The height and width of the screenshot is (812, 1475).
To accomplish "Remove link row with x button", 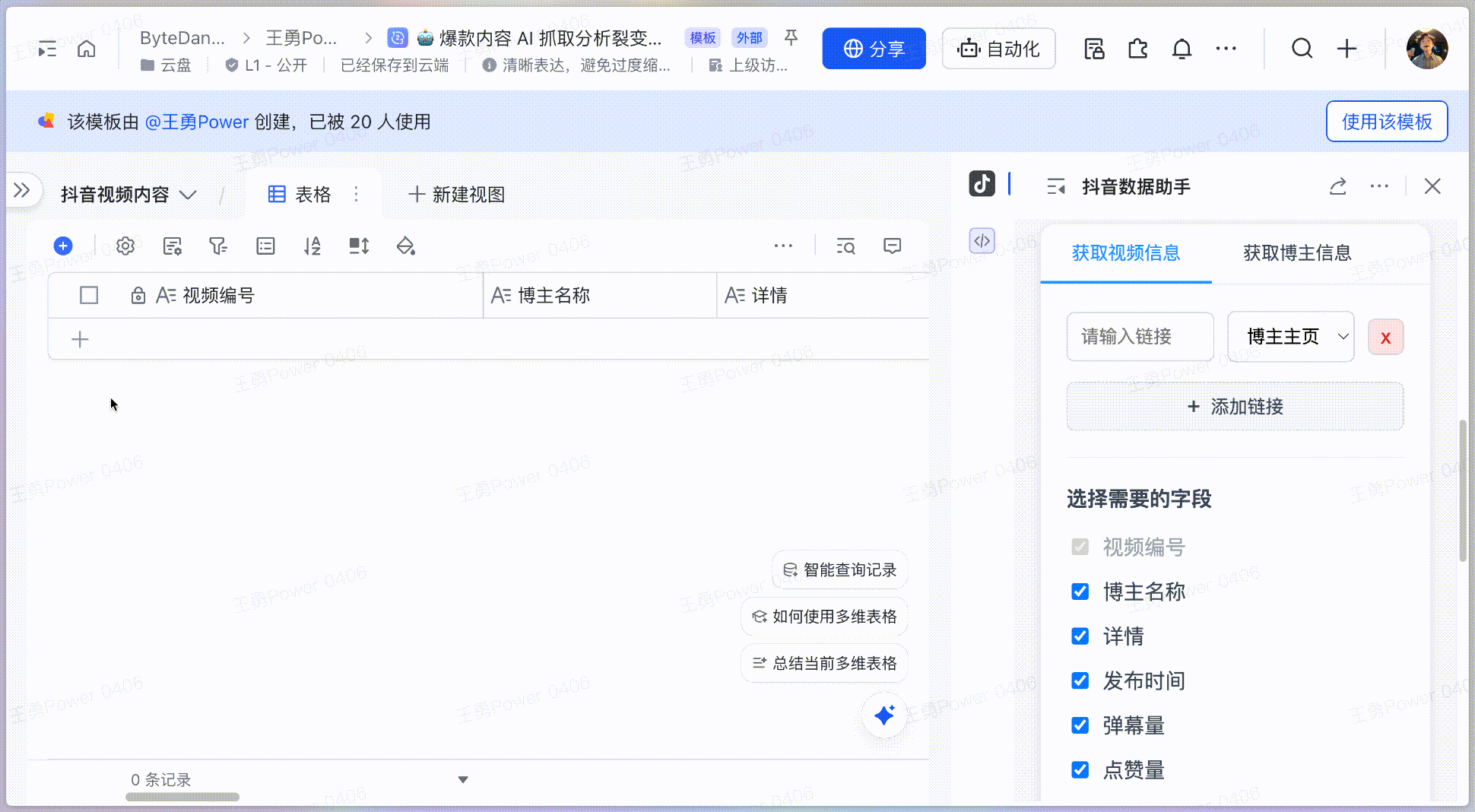I will (x=1385, y=338).
